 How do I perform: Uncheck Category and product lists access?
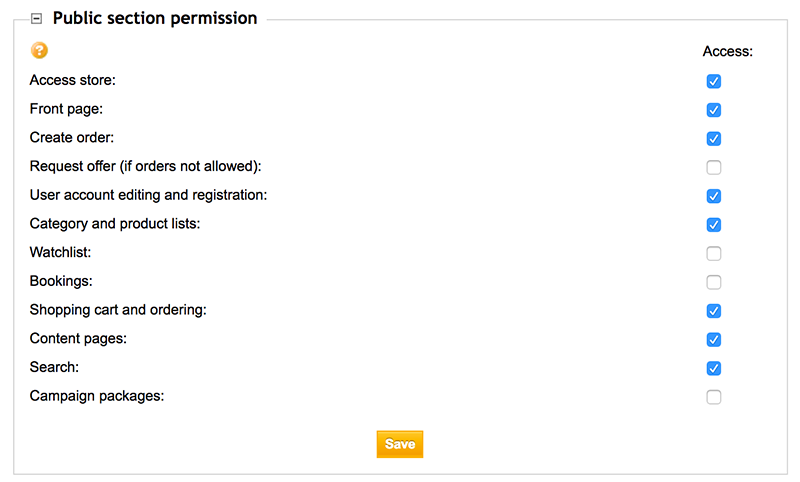713,224
